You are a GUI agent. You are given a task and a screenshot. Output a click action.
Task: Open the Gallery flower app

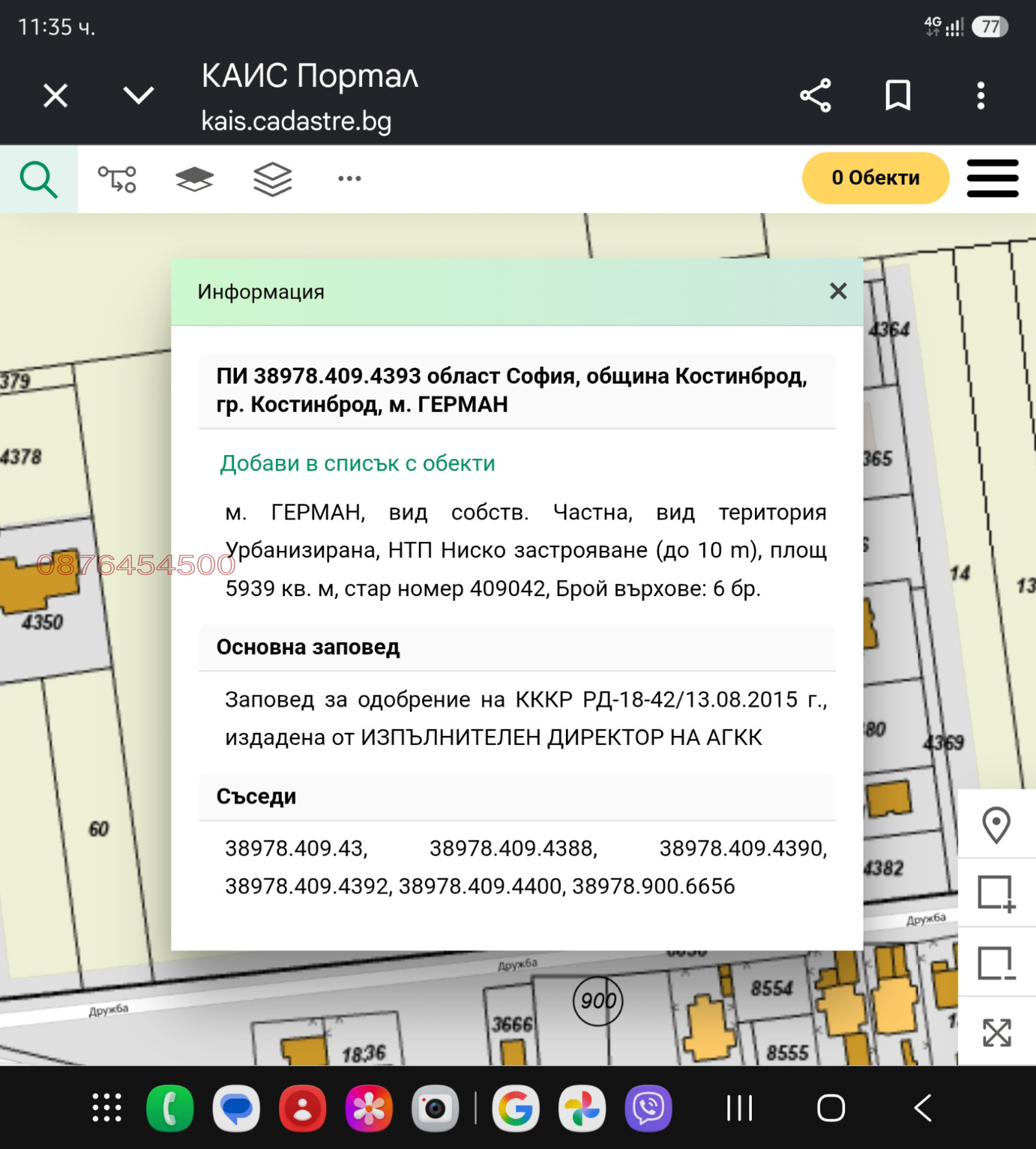369,1108
